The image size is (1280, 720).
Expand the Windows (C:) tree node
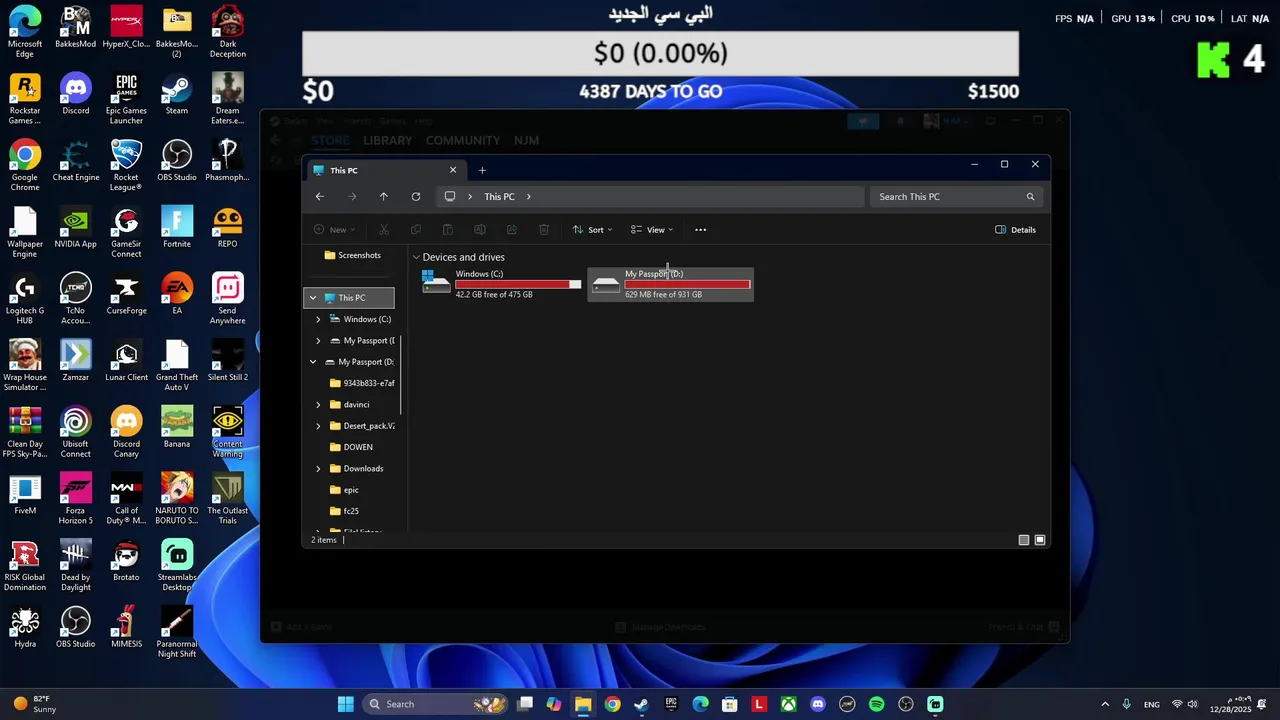pyautogui.click(x=318, y=319)
